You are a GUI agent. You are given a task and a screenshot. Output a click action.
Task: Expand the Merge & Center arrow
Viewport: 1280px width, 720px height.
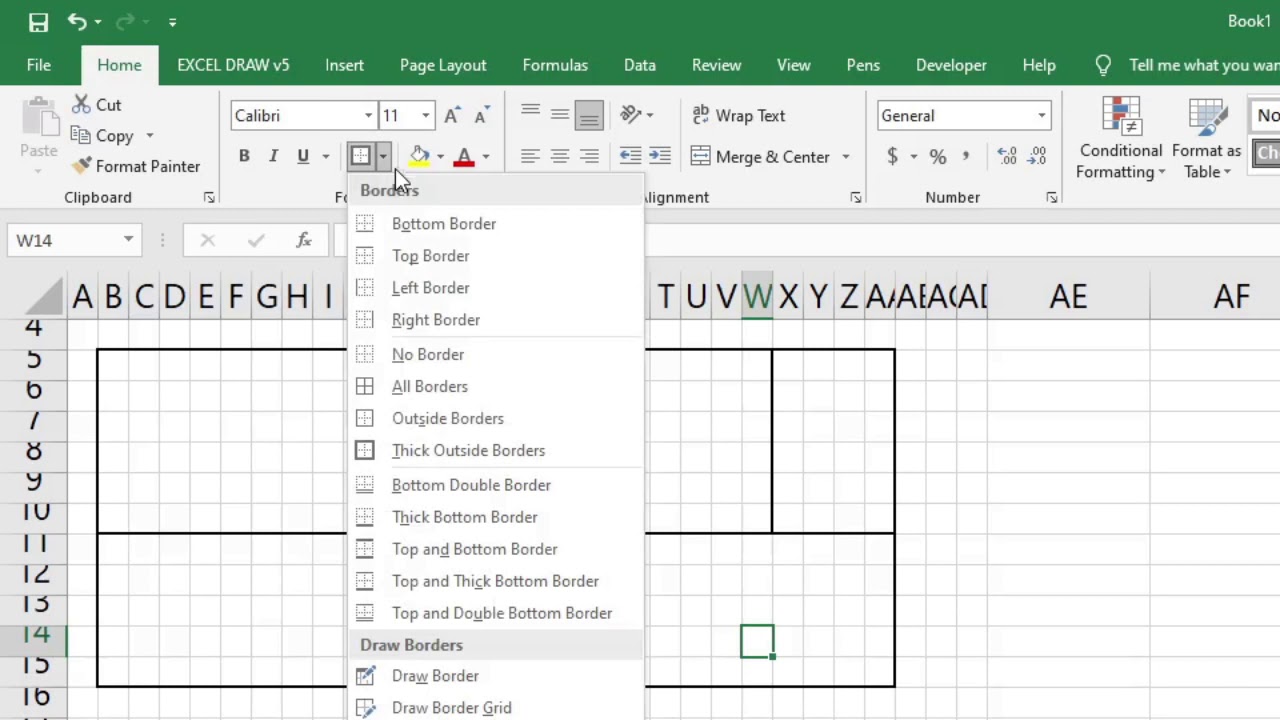846,157
